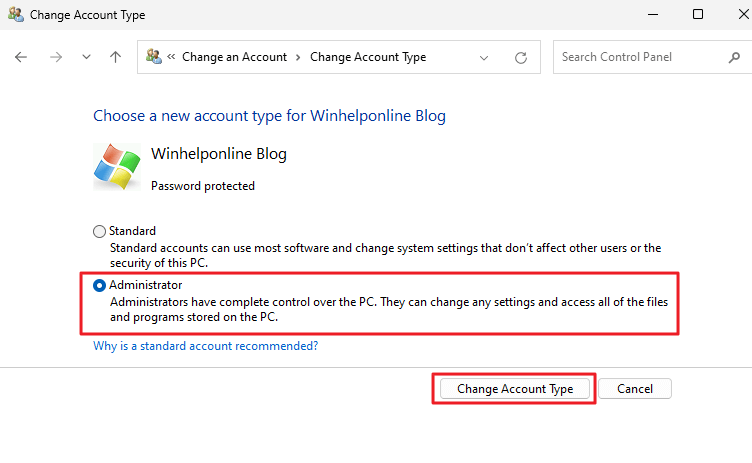Select the Standard account radio button
This screenshot has height=463, width=752.
pos(99,231)
